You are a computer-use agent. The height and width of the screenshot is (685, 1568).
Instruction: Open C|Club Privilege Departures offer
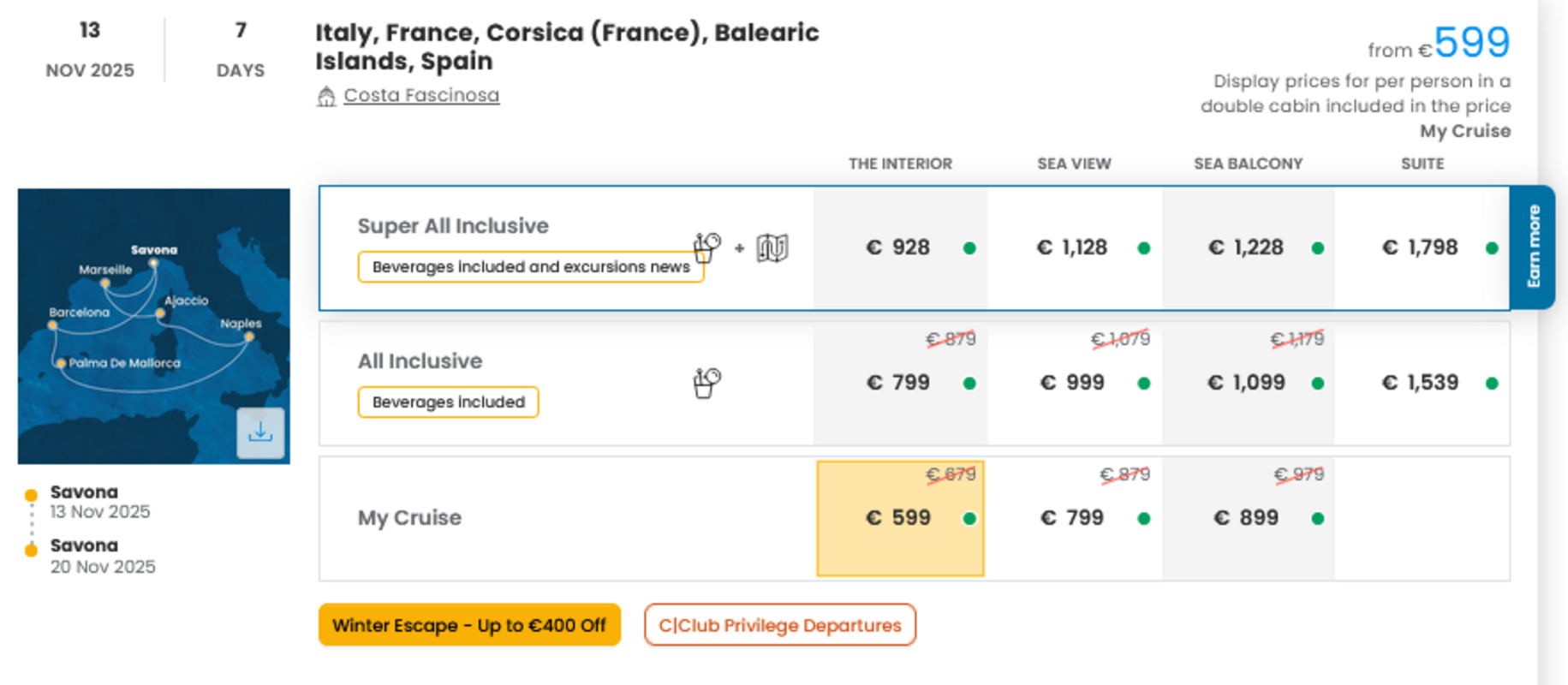click(x=780, y=625)
